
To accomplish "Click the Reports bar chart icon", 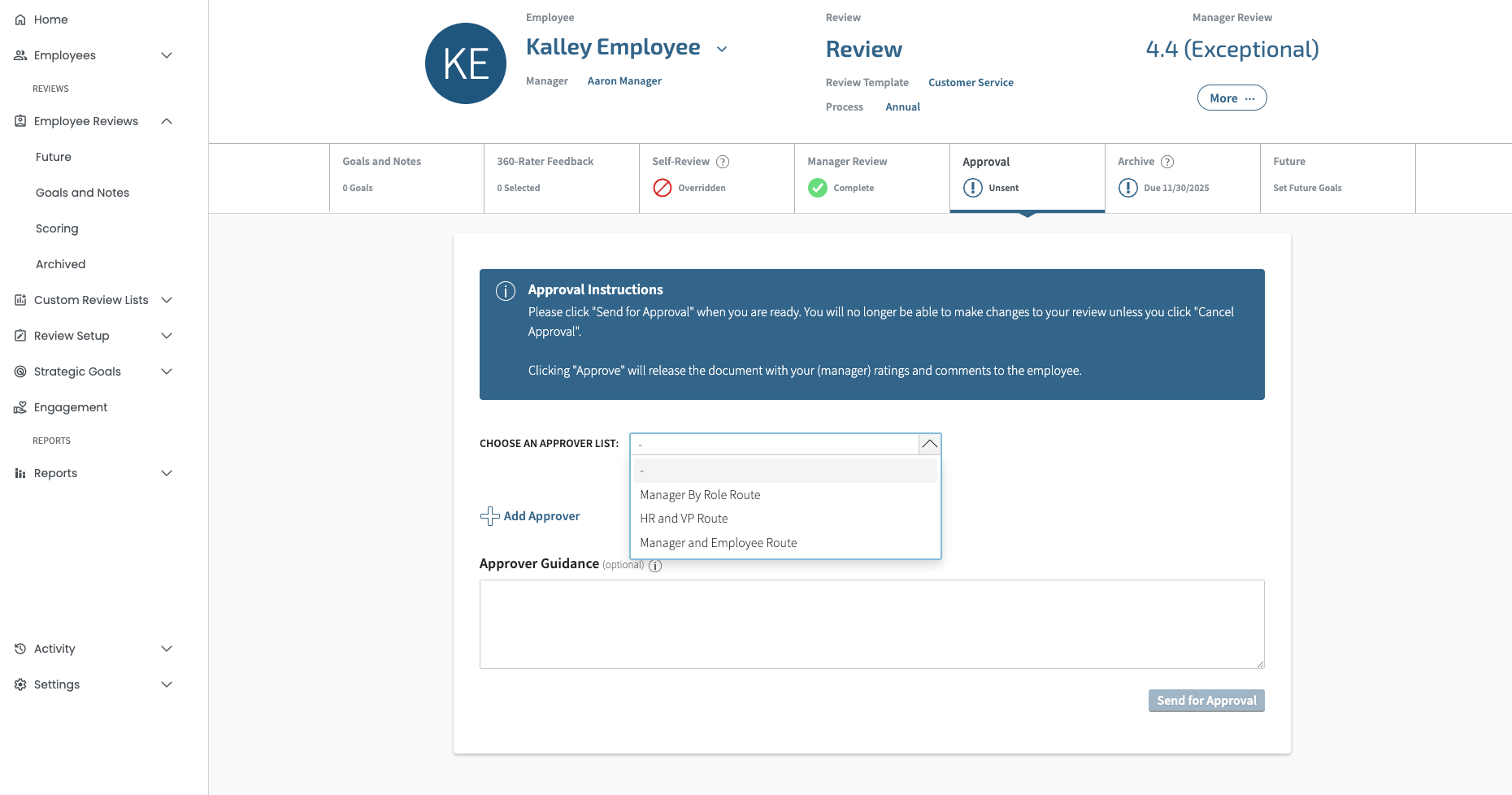I will tap(20, 473).
